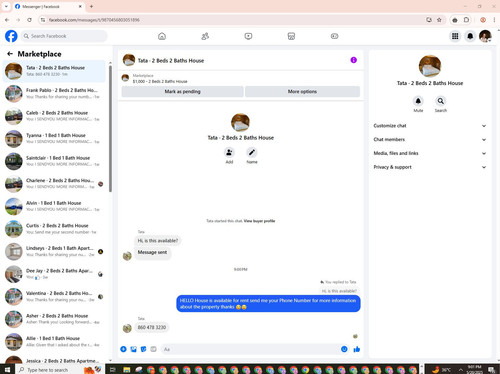This screenshot has width=500, height=374.
Task: Expand the Privacy & support section
Action: (429, 167)
